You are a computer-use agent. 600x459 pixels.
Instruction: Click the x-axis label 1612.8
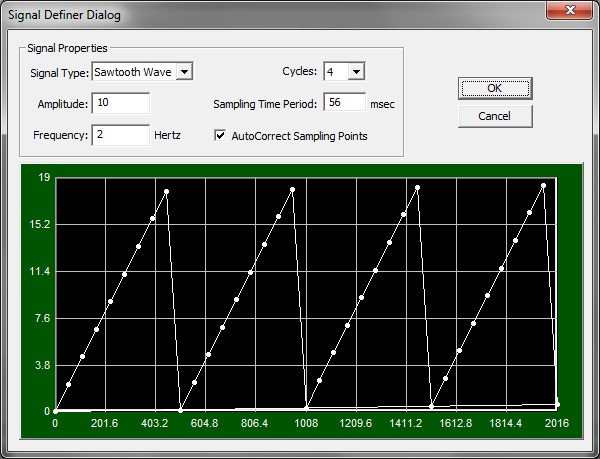pyautogui.click(x=456, y=423)
